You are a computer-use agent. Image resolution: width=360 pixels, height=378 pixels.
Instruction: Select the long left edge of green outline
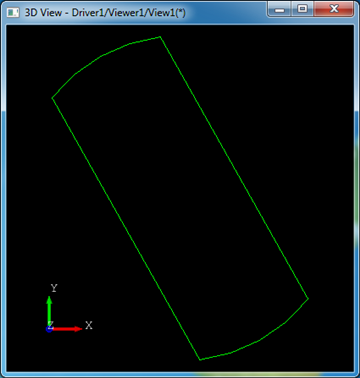[x=126, y=229]
